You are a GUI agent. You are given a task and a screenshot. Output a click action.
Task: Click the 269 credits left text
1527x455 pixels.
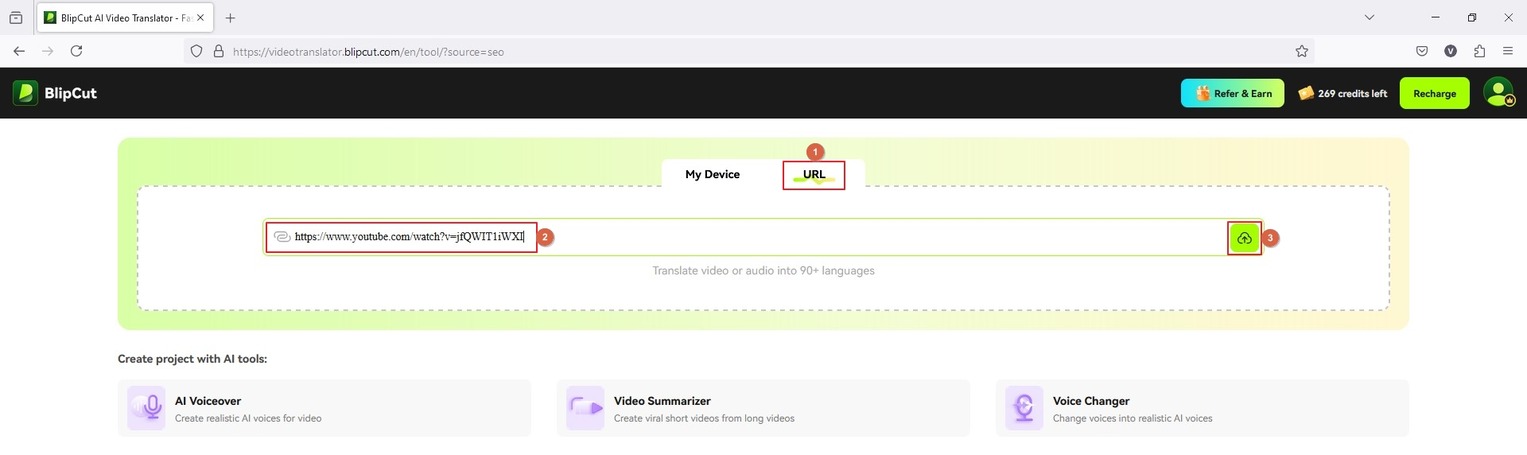1352,94
